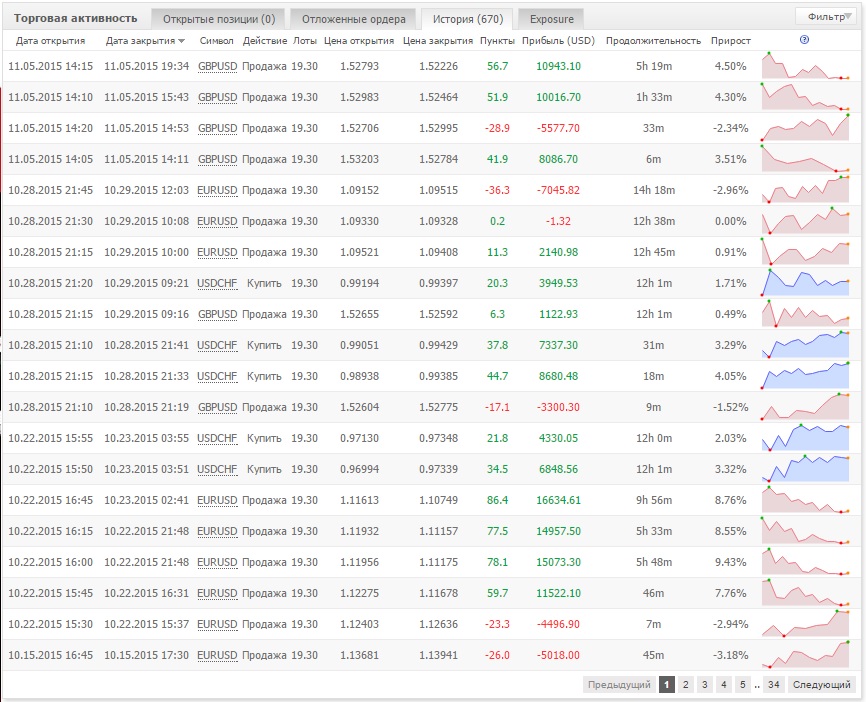The width and height of the screenshot is (866, 702).
Task: Select close price 0.99429
Action: coord(438,345)
